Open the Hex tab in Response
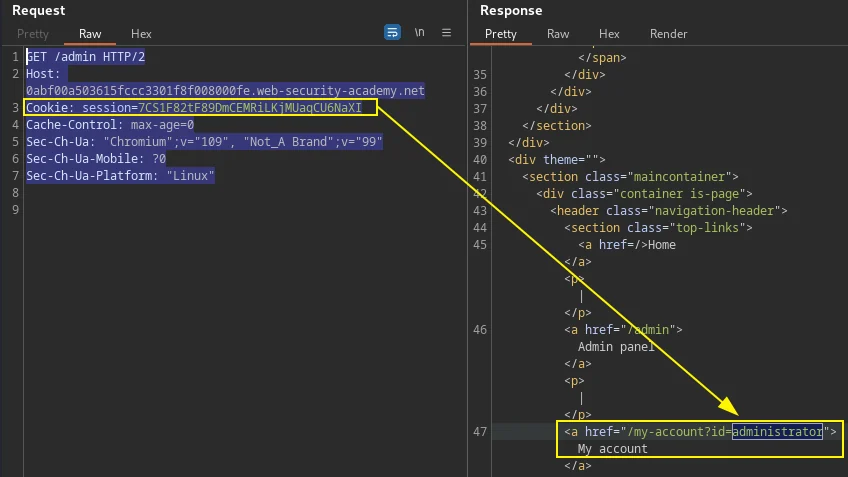Screen dimensions: 848x477 pyautogui.click(x=609, y=34)
